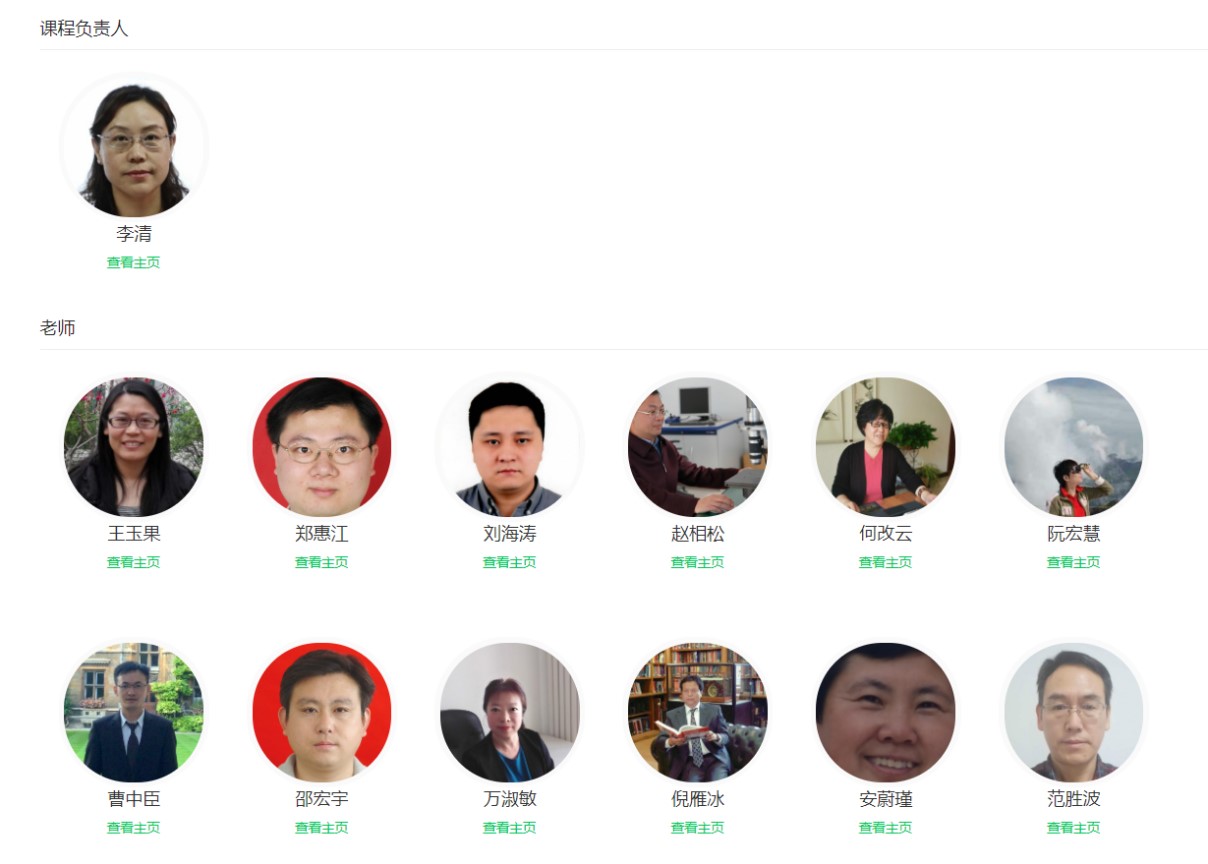Click 李清's profile photo
The height and width of the screenshot is (864, 1208).
point(134,147)
